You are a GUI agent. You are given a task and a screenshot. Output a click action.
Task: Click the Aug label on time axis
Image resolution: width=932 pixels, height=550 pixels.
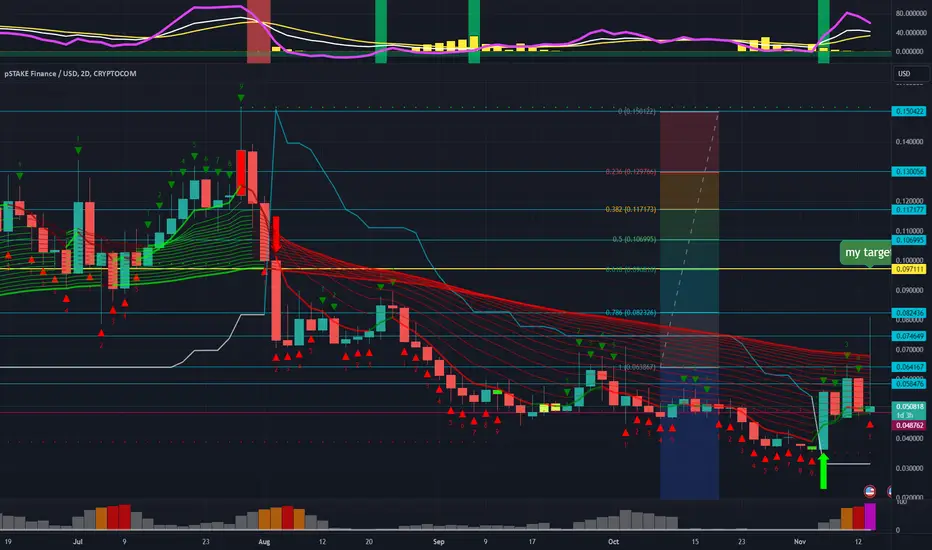coord(264,542)
